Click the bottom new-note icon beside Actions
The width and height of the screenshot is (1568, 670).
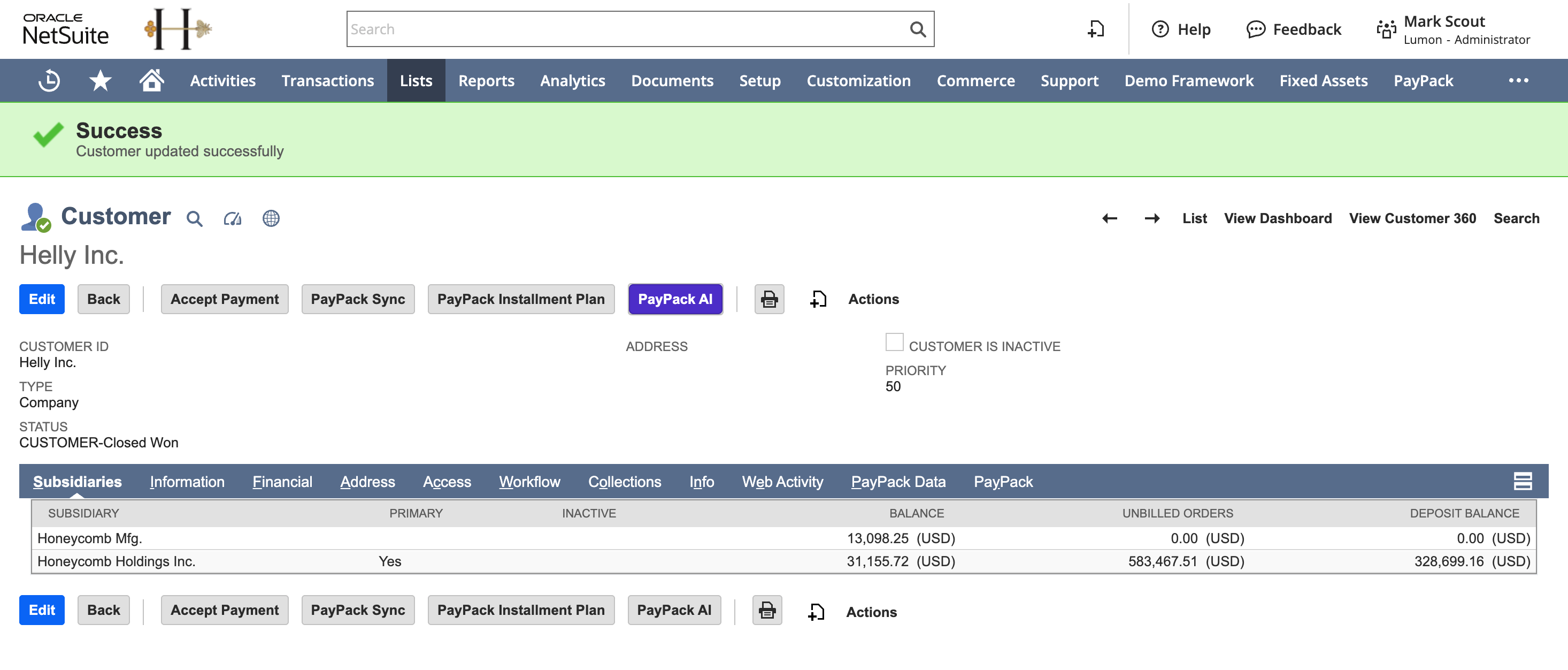pyautogui.click(x=816, y=612)
